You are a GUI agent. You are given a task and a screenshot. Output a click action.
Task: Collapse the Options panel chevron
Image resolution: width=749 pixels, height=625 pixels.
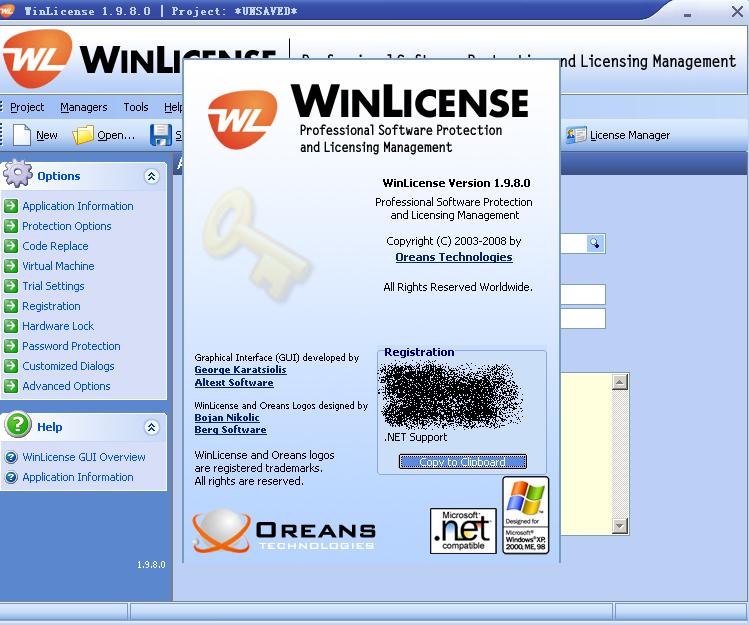(x=151, y=176)
